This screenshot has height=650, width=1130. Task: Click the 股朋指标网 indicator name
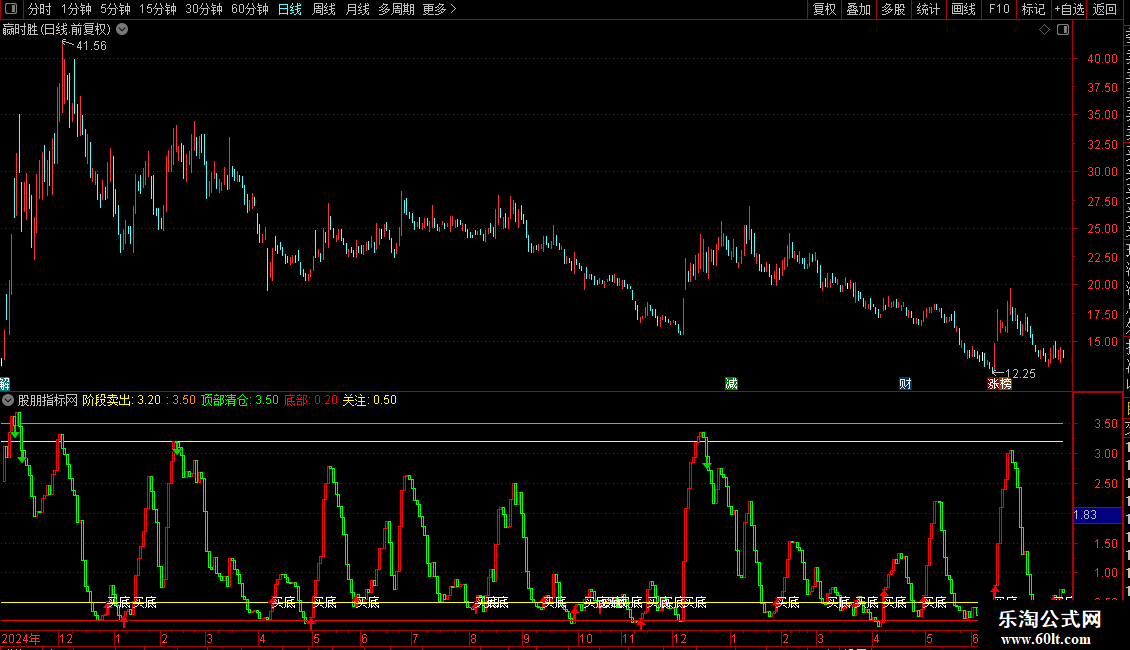point(48,400)
